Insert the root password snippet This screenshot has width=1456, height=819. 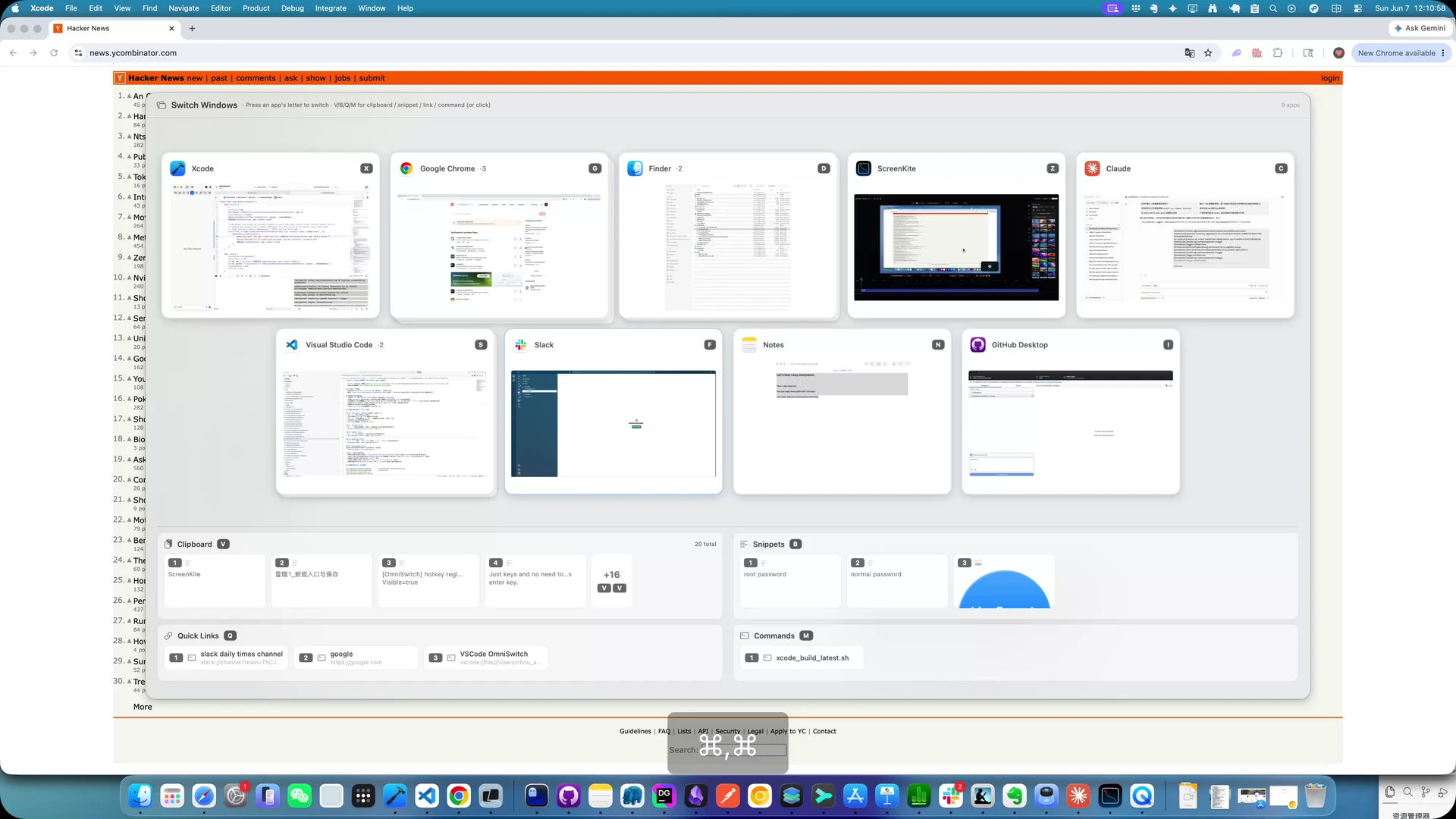pyautogui.click(x=790, y=581)
